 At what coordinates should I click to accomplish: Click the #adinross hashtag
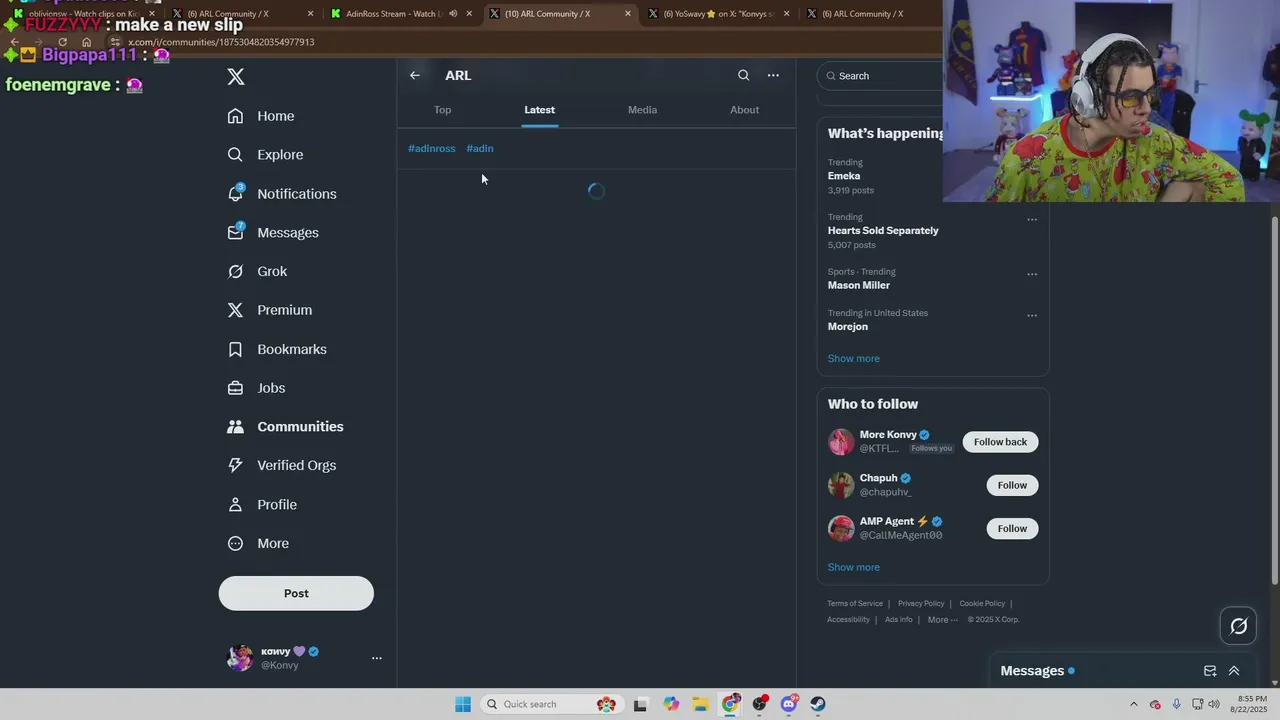[x=431, y=148]
